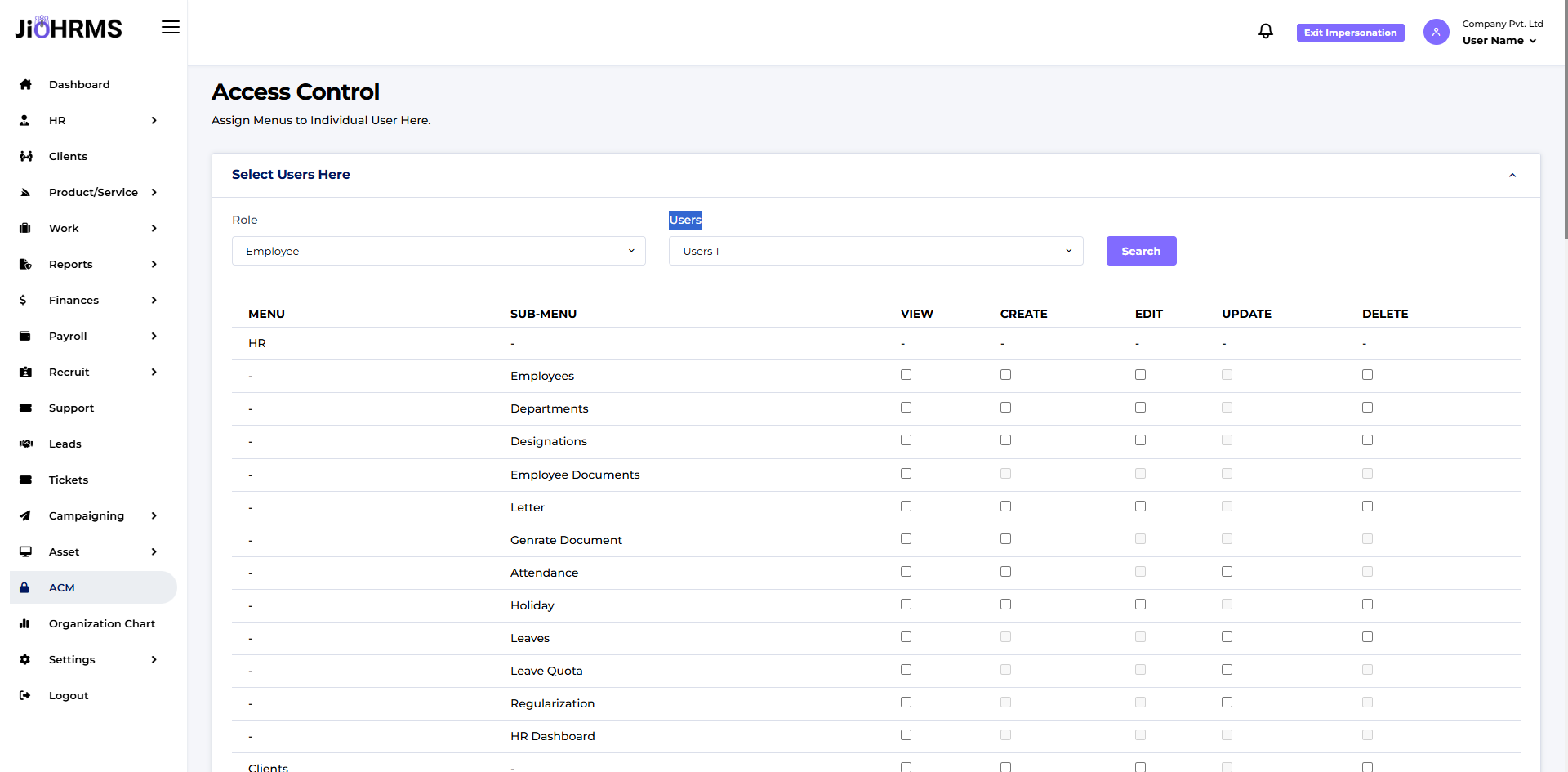Image resolution: width=1568 pixels, height=772 pixels.
Task: Click the hamburger menu to collapse sidebar
Action: click(x=171, y=26)
